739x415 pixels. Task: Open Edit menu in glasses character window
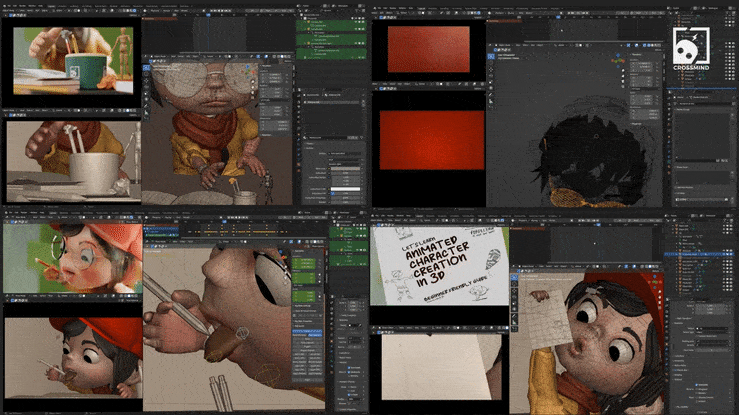click(15, 6)
